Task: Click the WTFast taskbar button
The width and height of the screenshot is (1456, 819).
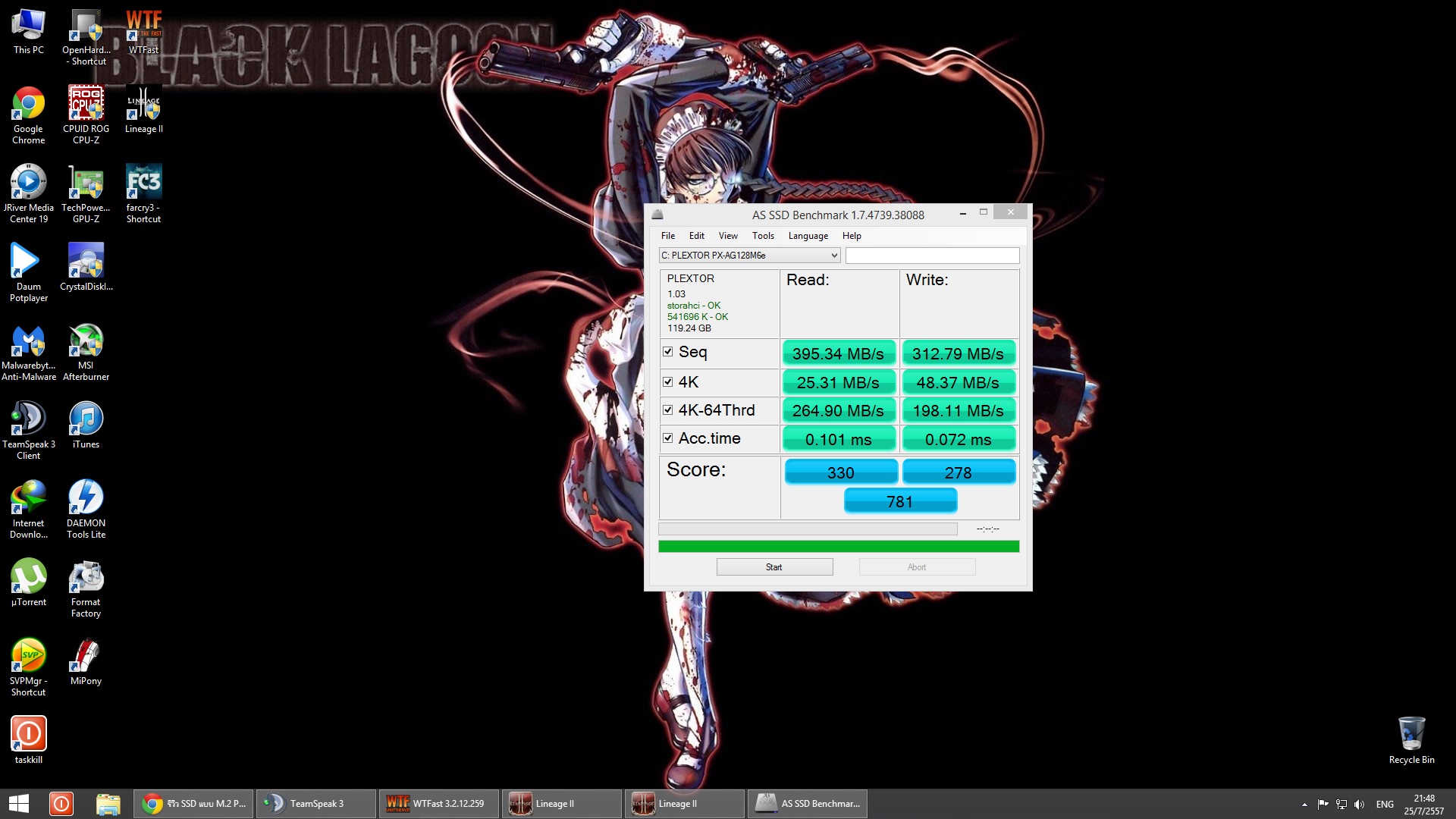Action: pos(438,804)
